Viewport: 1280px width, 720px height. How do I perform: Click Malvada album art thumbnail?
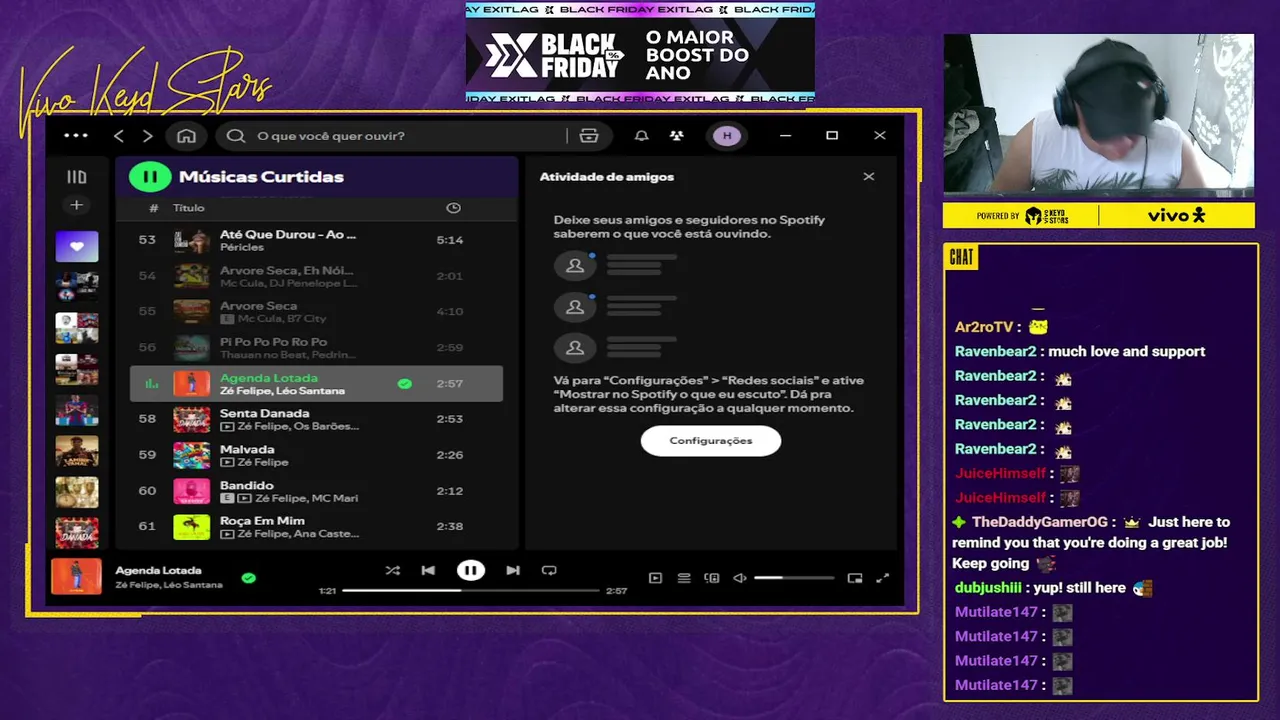pos(192,455)
